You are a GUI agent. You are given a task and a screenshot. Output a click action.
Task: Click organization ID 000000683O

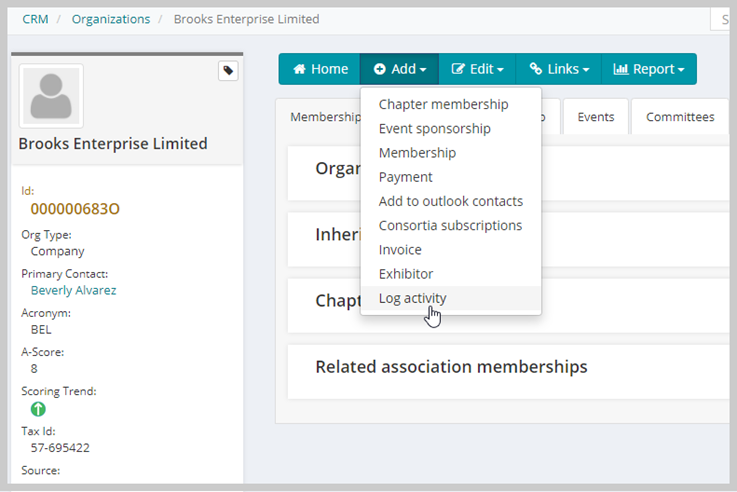pyautogui.click(x=75, y=209)
